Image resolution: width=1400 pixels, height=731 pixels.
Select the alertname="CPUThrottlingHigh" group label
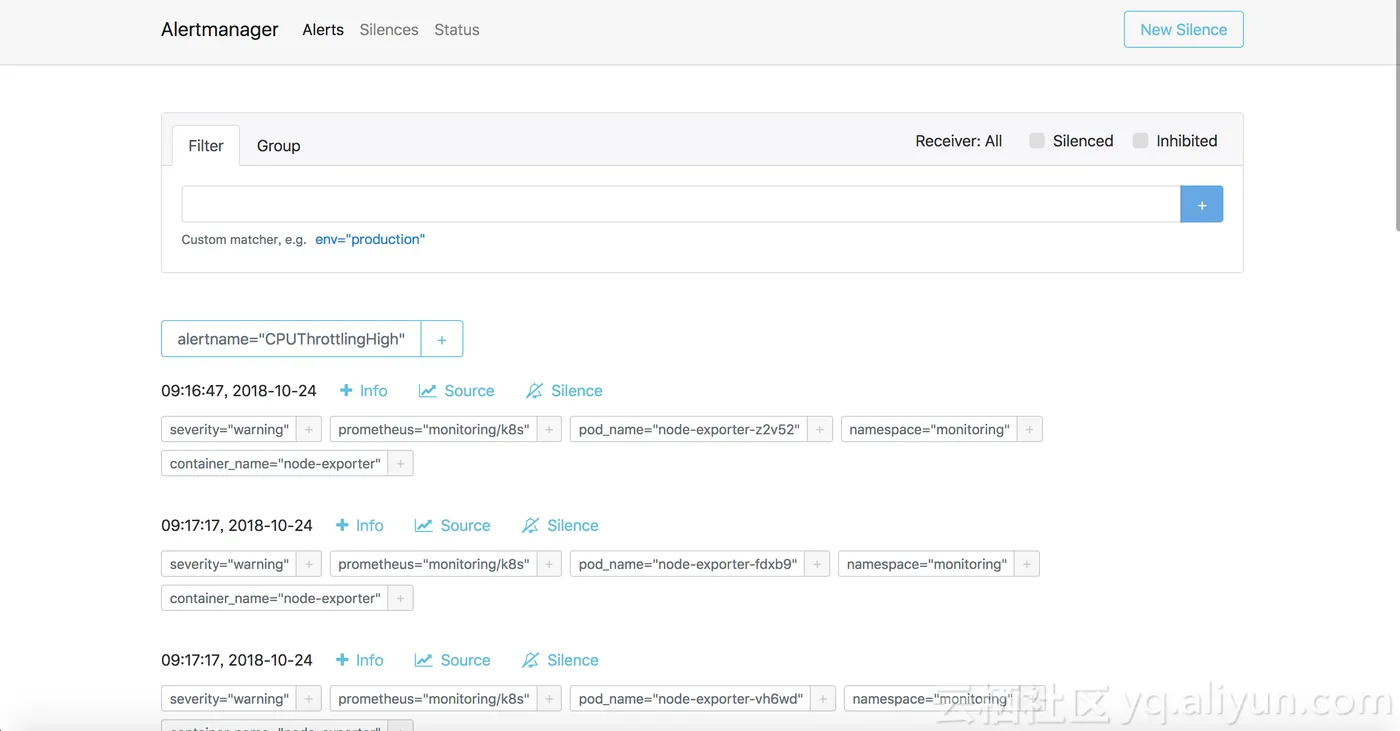pos(291,339)
